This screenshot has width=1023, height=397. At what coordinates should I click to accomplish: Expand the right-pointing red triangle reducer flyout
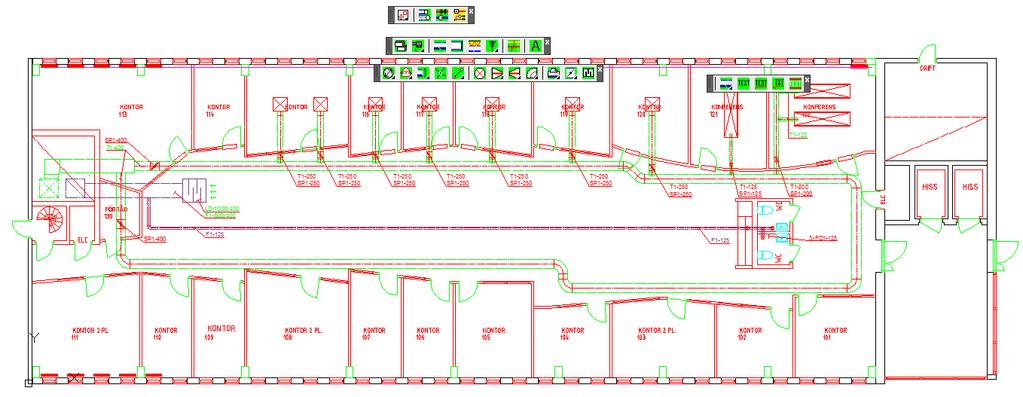tap(497, 73)
